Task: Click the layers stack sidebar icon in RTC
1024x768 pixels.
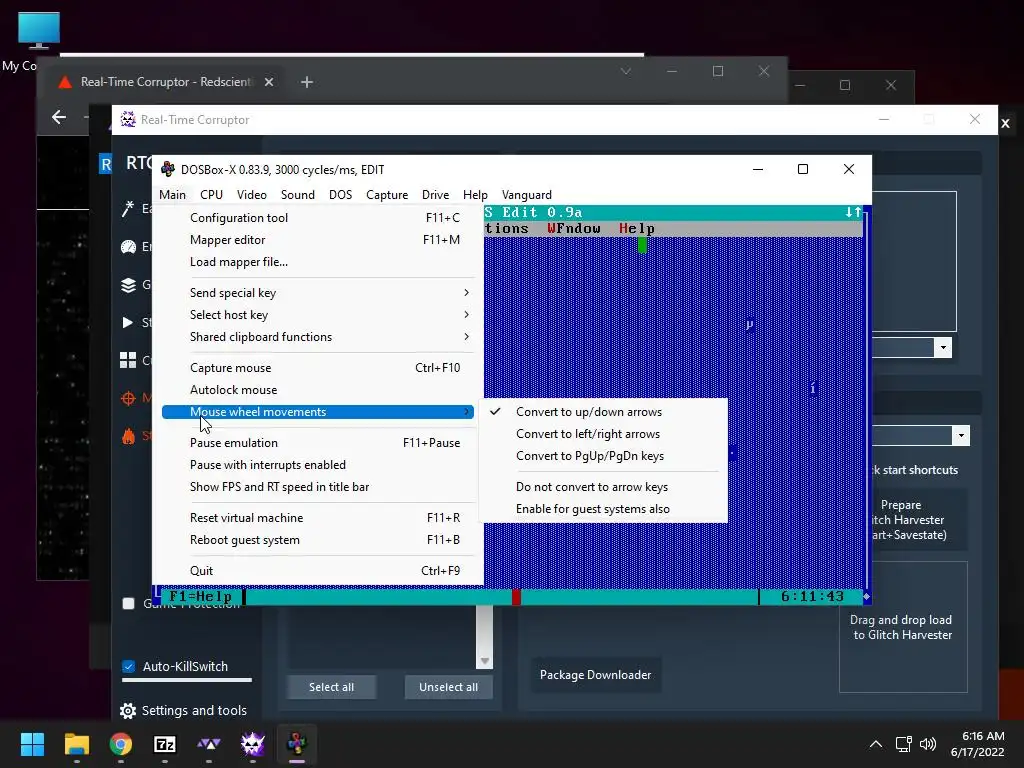Action: coord(128,285)
